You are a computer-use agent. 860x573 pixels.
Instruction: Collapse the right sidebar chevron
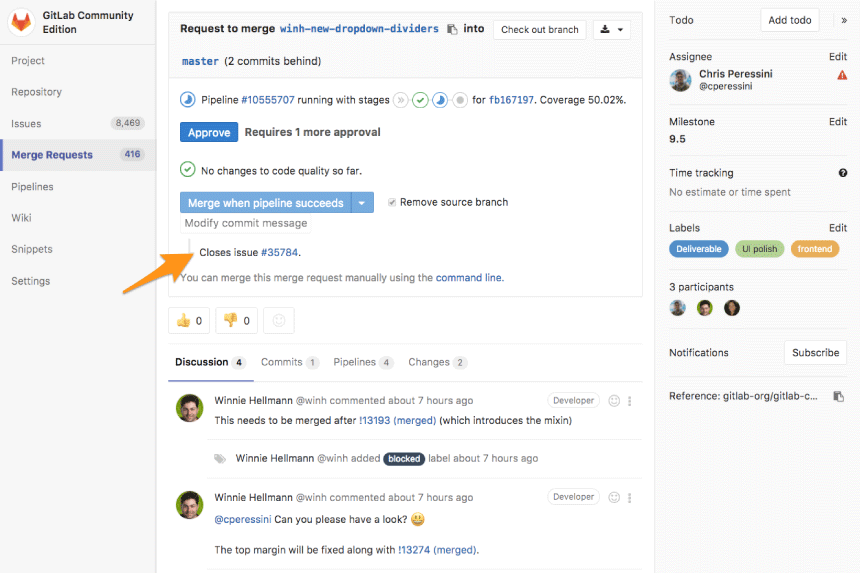[x=844, y=20]
